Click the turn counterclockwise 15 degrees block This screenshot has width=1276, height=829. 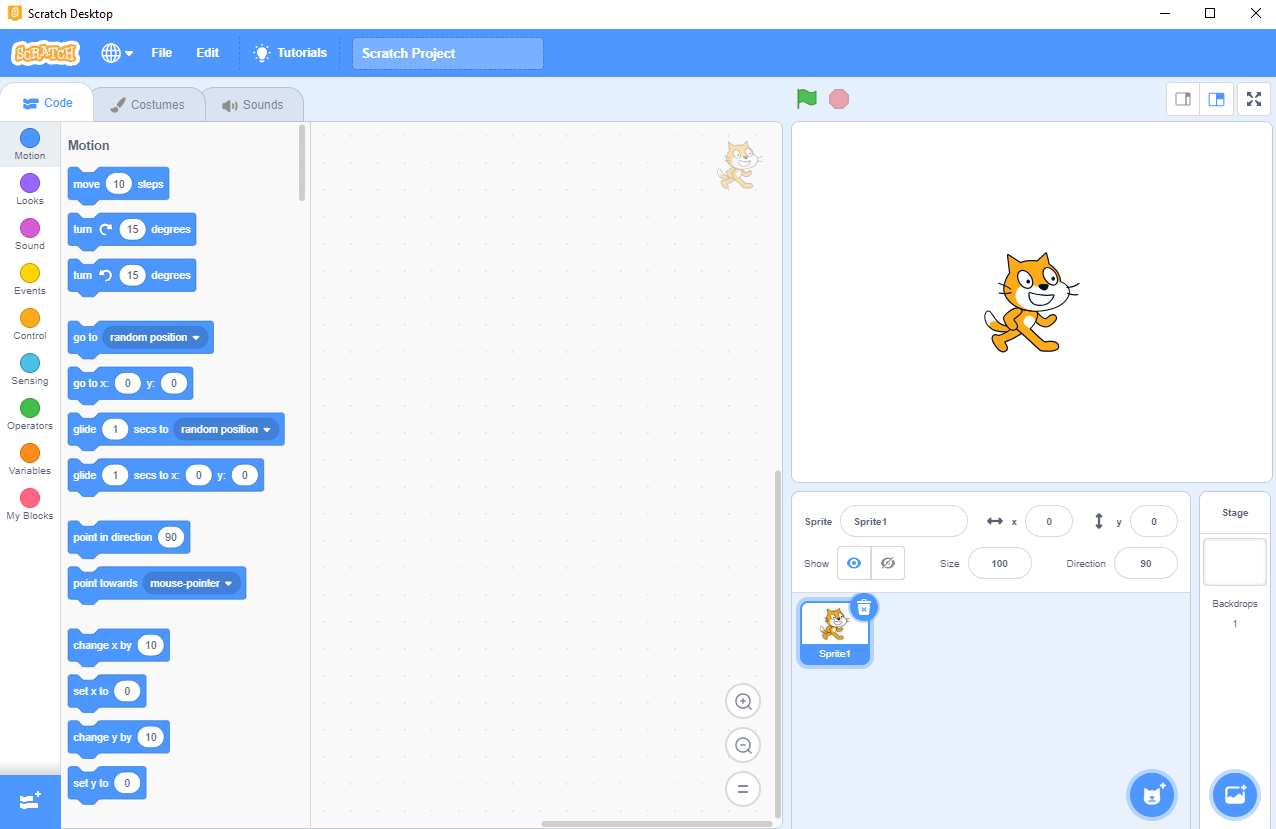point(132,276)
